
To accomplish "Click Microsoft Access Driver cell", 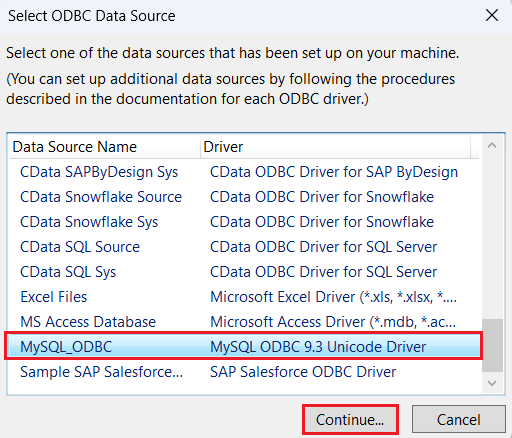I will (333, 322).
